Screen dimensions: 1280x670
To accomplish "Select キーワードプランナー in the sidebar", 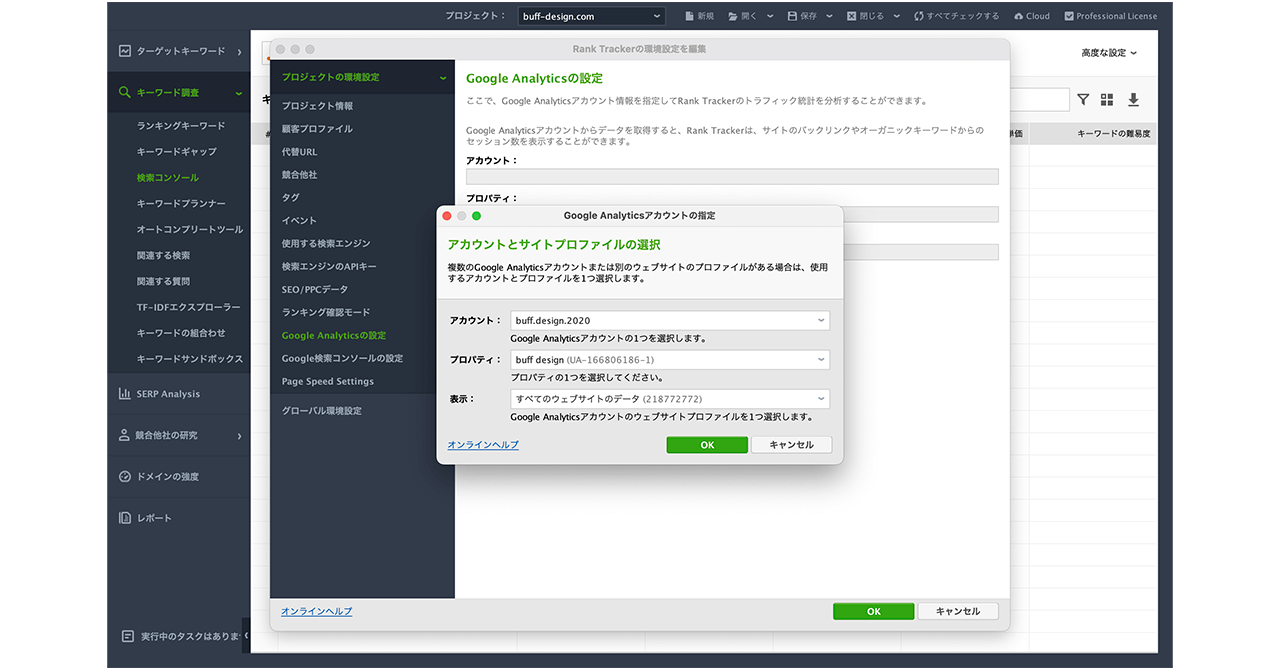I will [x=181, y=204].
